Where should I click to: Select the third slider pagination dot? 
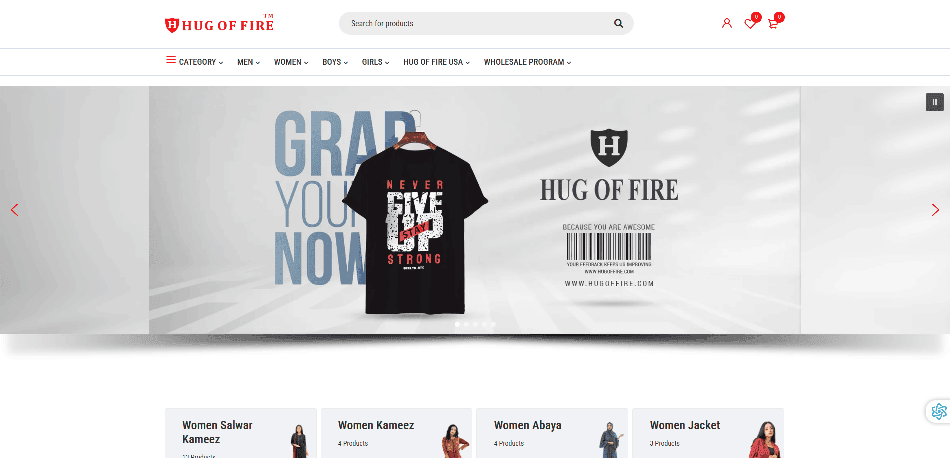tap(475, 324)
